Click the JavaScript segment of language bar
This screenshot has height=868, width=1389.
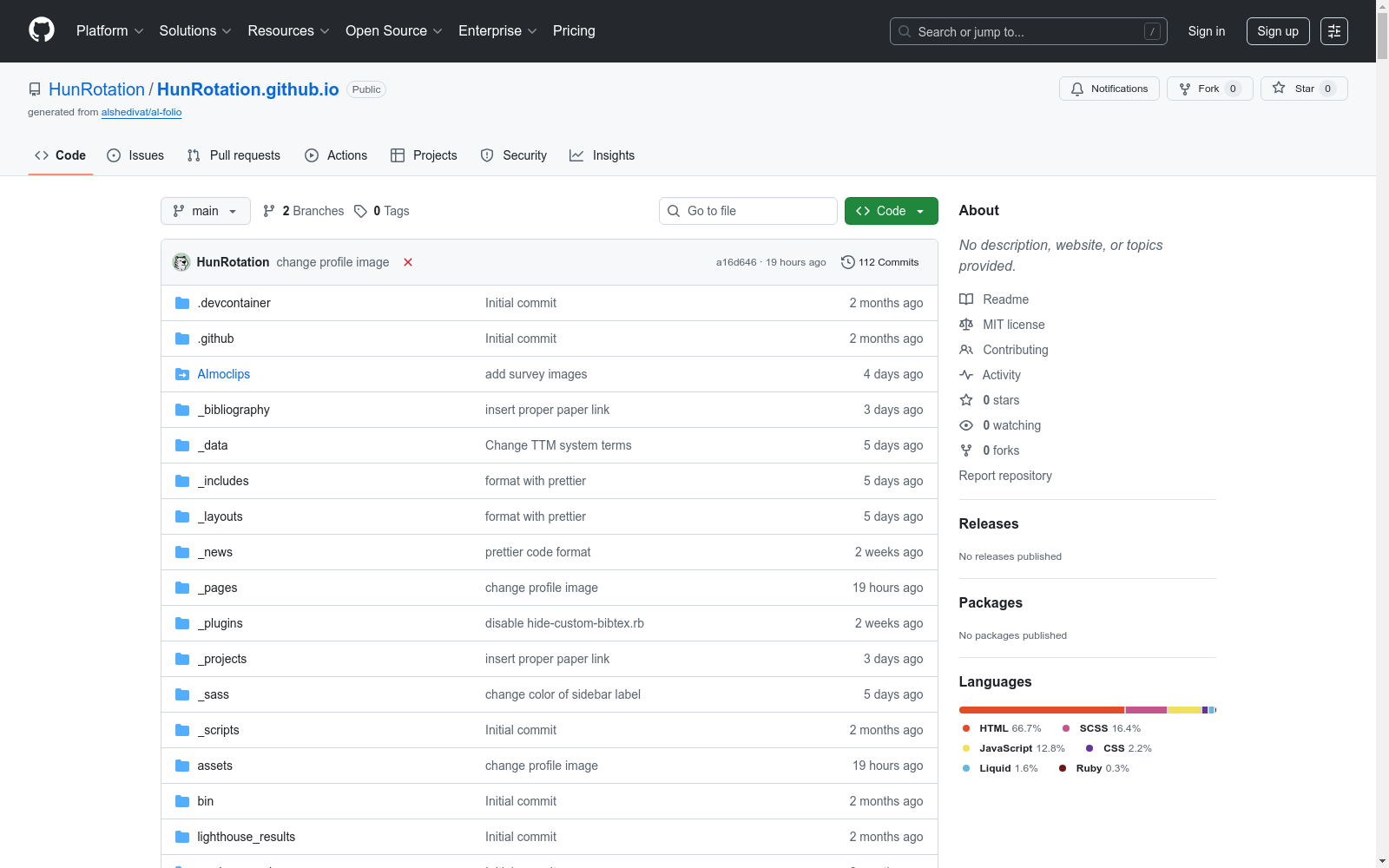(1184, 710)
